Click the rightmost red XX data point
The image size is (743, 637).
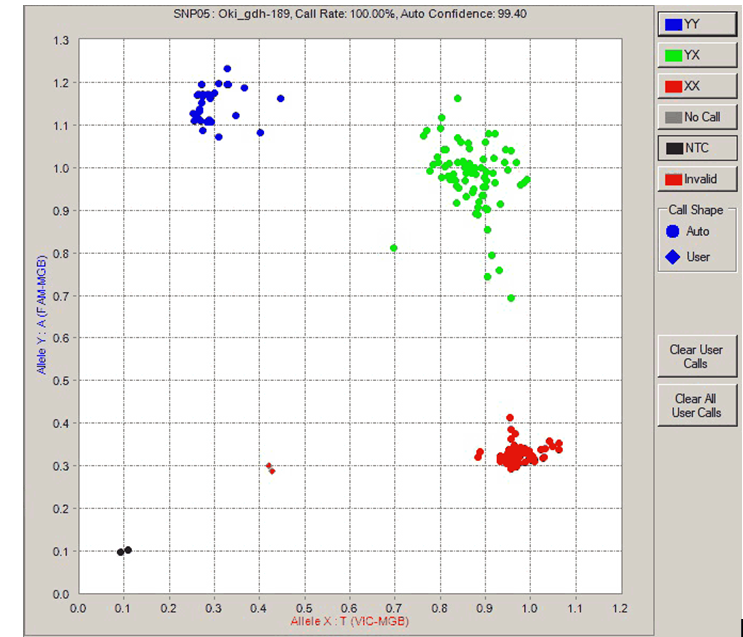click(x=559, y=448)
